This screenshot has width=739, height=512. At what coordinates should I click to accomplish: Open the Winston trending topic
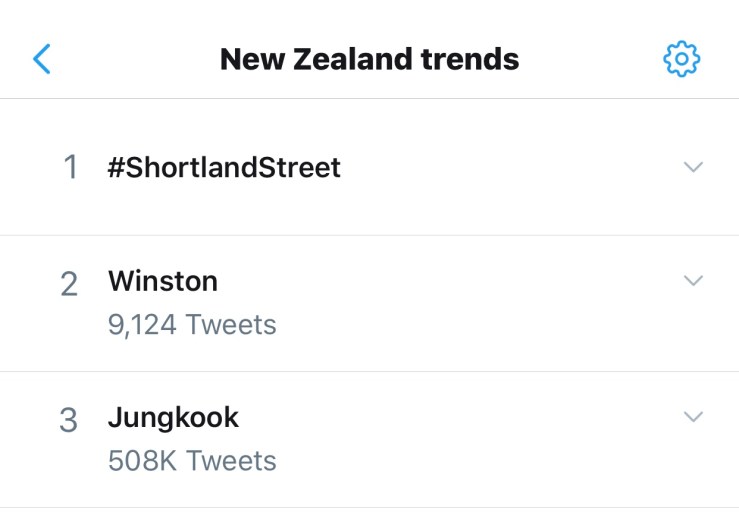[163, 282]
